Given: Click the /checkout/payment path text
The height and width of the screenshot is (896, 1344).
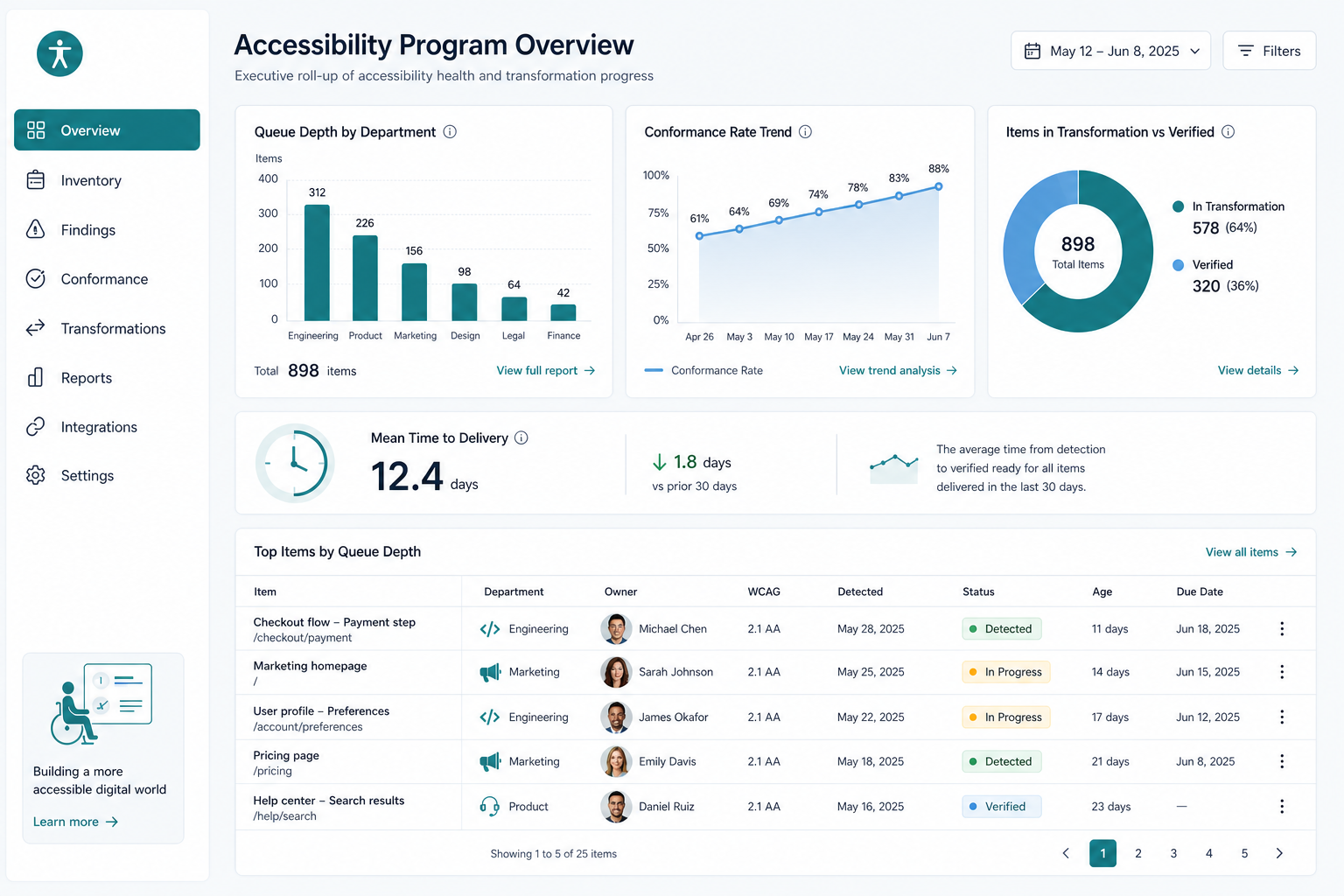Looking at the screenshot, I should (303, 638).
